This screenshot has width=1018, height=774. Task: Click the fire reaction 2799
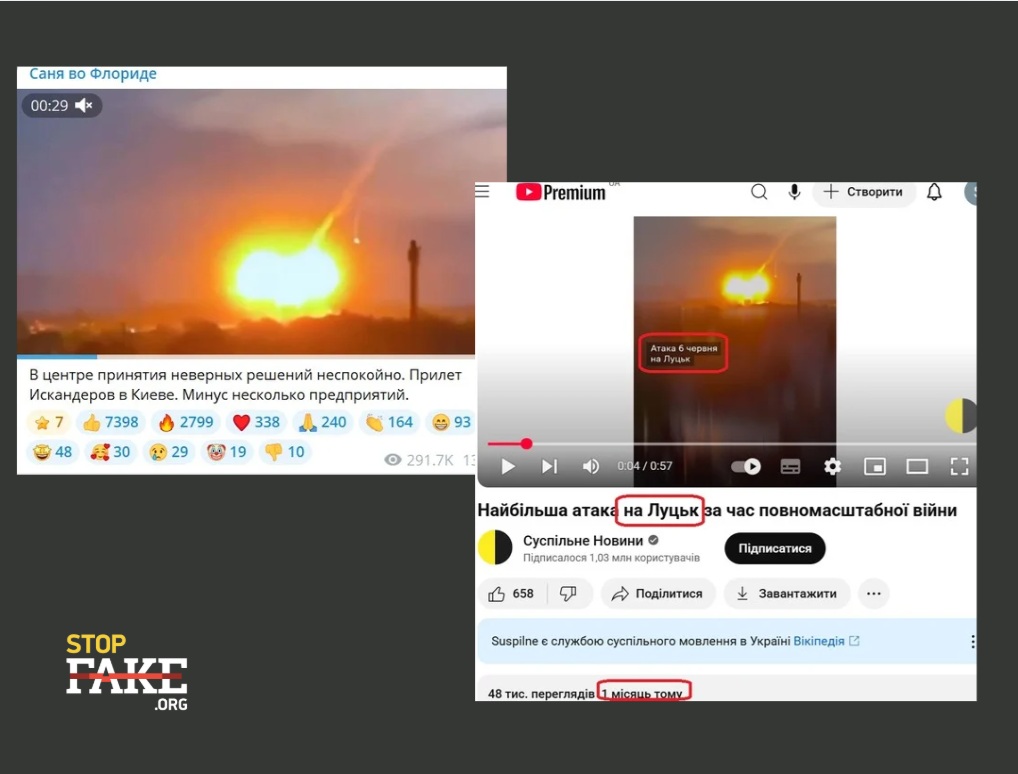pyautogui.click(x=186, y=423)
